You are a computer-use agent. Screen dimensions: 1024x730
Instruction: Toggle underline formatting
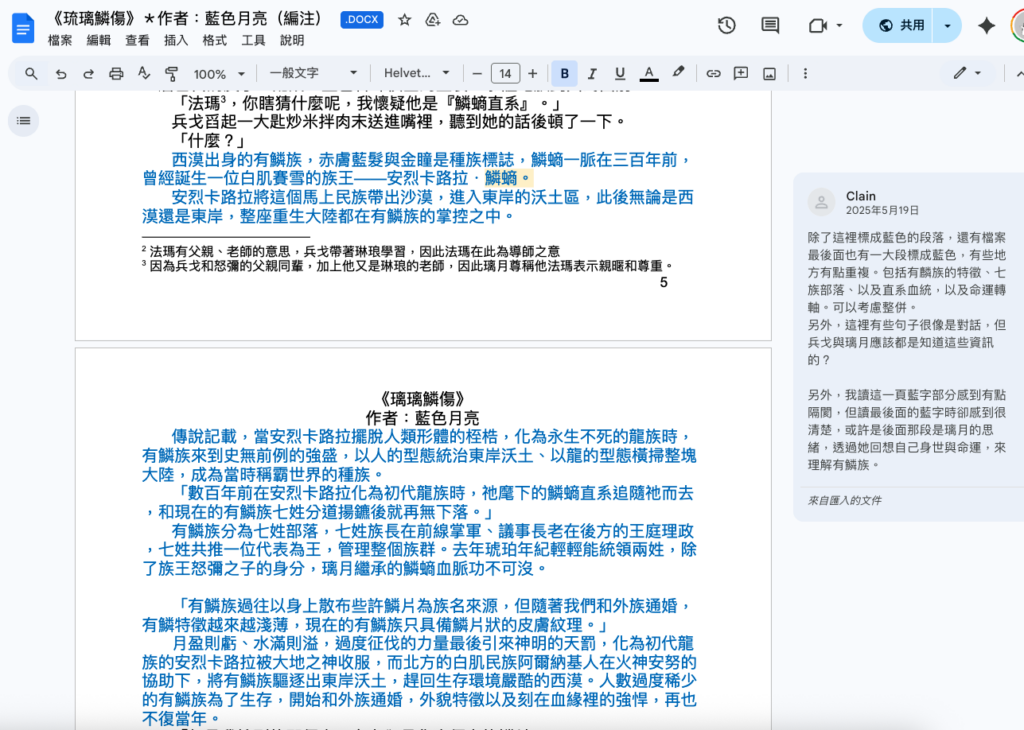pos(620,74)
